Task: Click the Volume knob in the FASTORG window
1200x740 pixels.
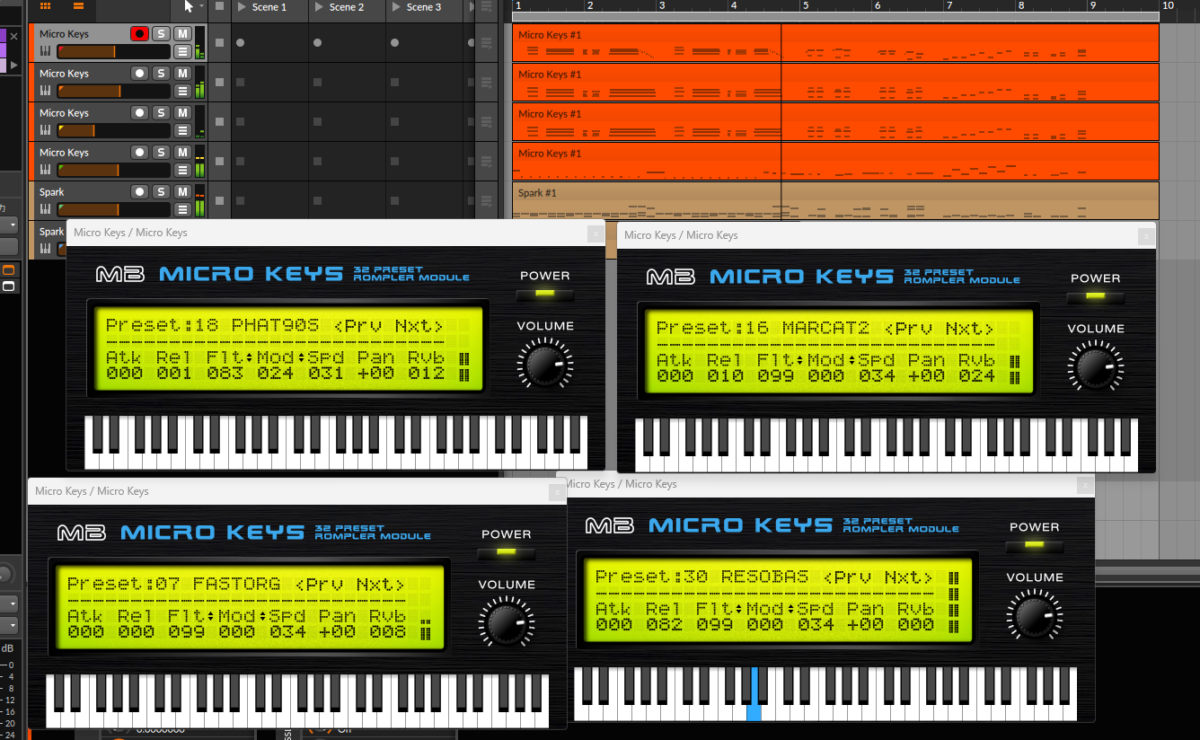Action: coord(506,622)
